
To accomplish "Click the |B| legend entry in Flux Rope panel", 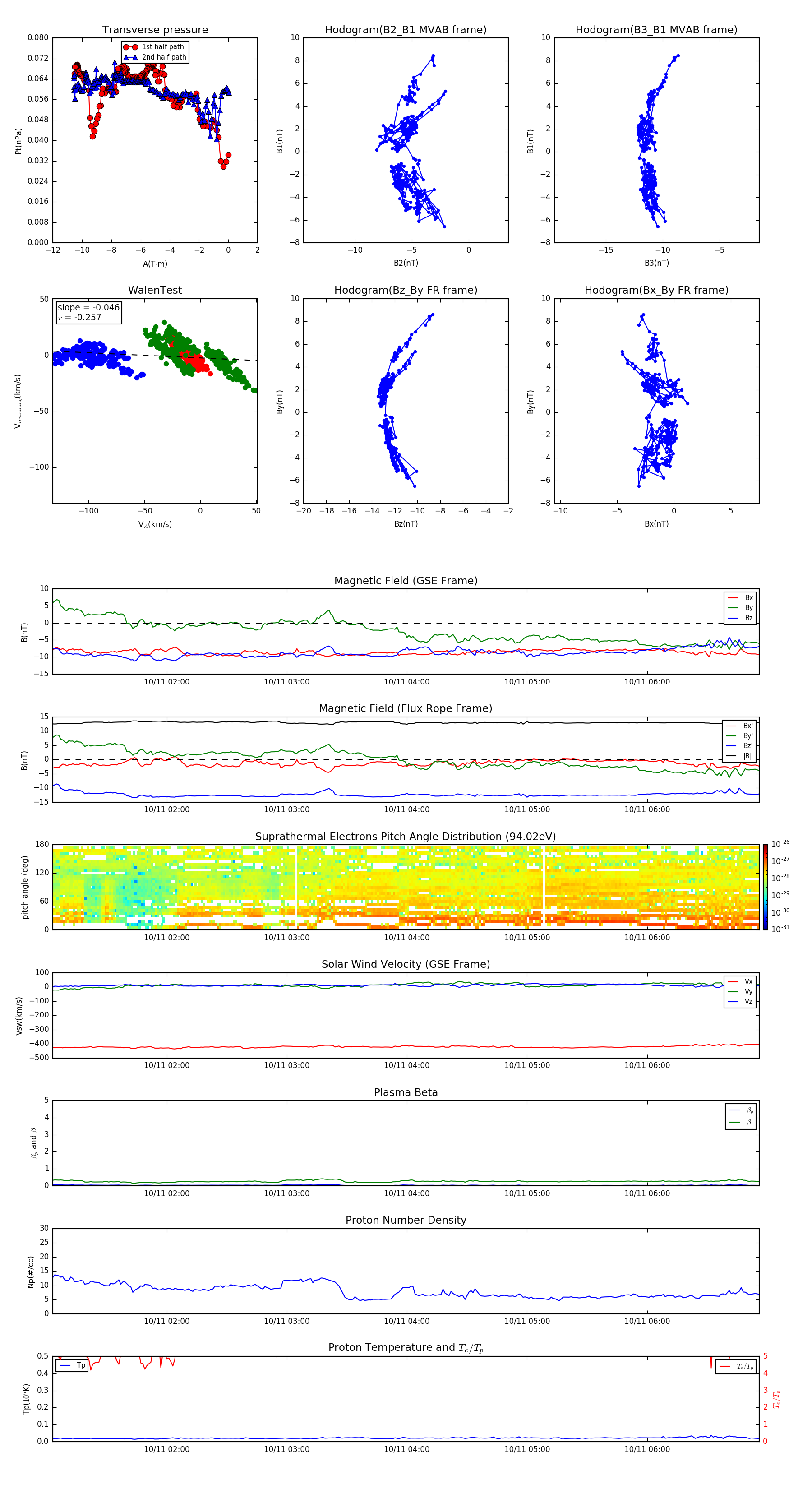I will point(739,756).
